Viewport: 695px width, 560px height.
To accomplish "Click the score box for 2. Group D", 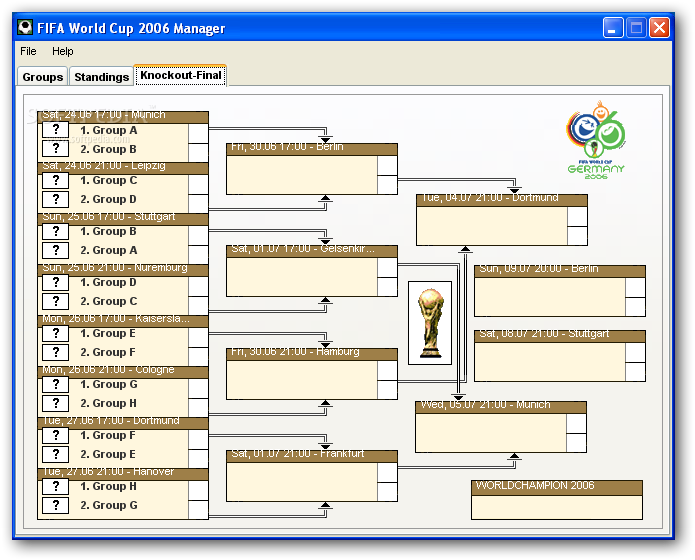I will (198, 203).
